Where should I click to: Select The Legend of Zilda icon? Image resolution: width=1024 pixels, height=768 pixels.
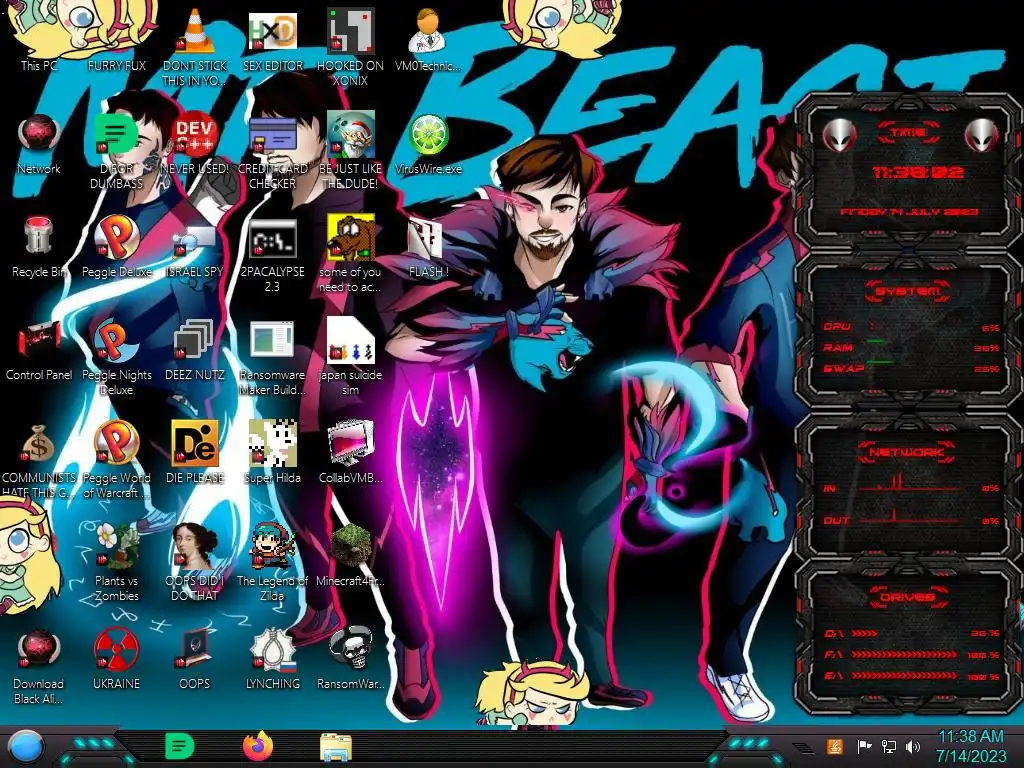[x=272, y=562]
